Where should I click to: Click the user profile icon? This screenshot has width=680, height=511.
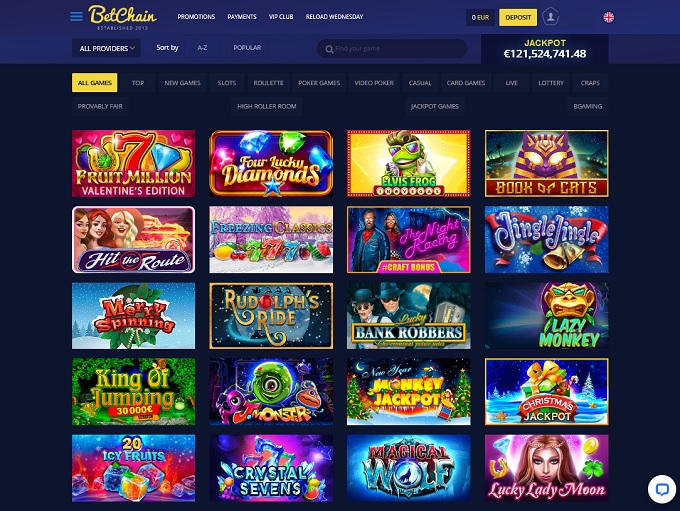[x=550, y=17]
